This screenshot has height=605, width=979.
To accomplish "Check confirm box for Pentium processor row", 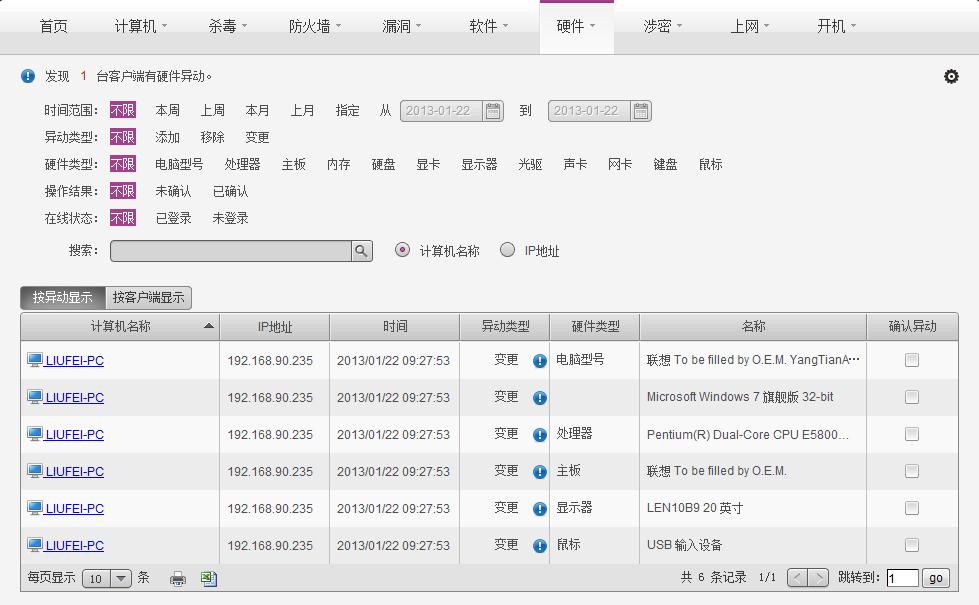I will click(x=912, y=434).
